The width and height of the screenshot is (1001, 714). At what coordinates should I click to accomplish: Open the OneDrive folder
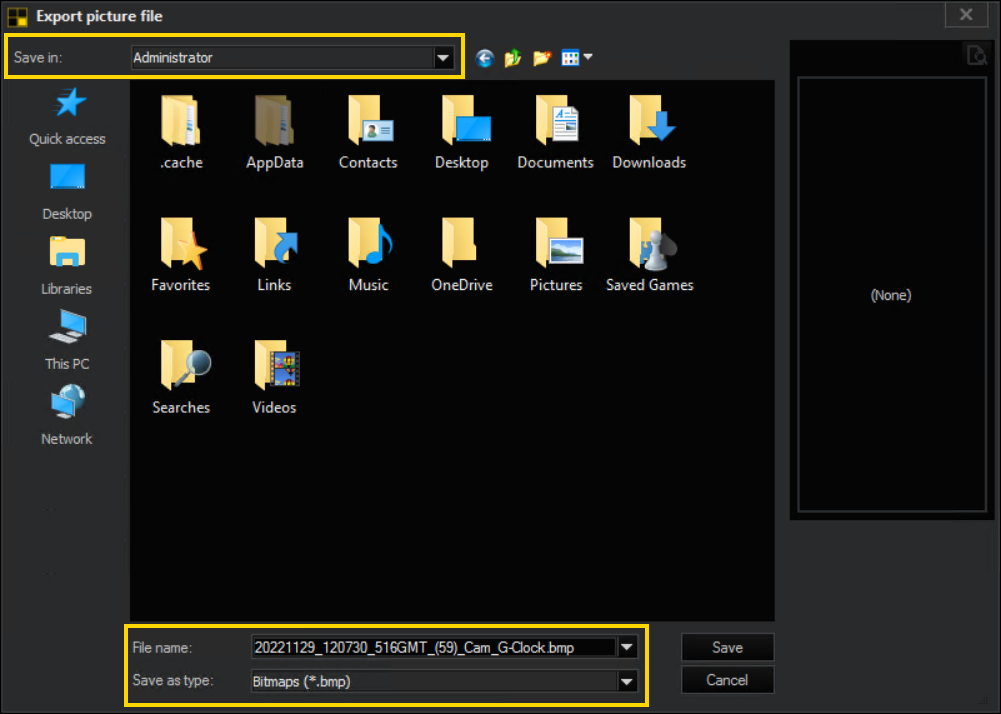[461, 254]
